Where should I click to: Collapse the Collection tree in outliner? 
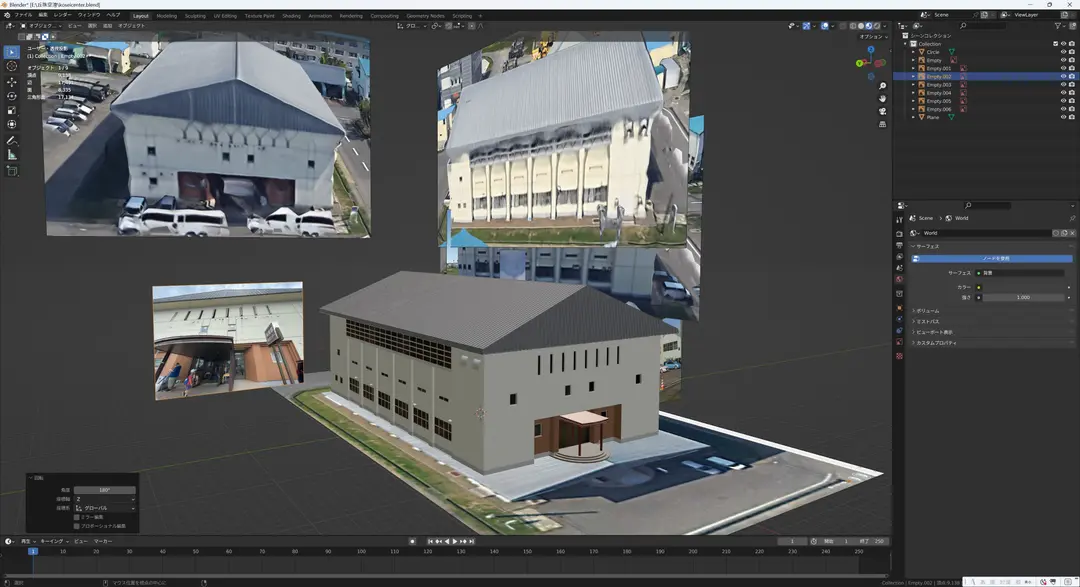[906, 43]
